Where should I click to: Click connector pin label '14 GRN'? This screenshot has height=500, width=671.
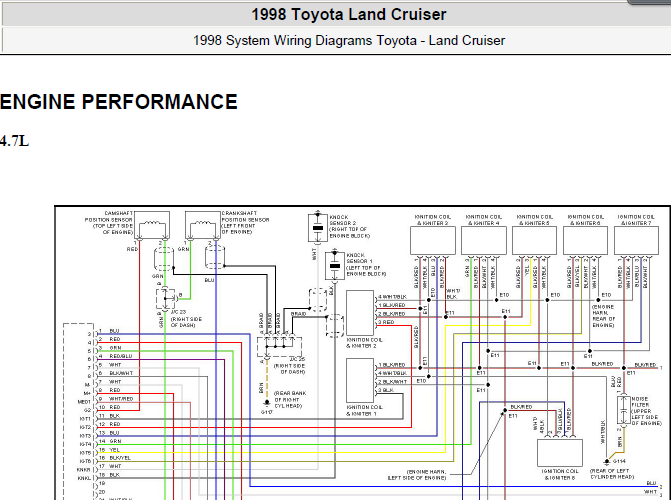pyautogui.click(x=110, y=441)
